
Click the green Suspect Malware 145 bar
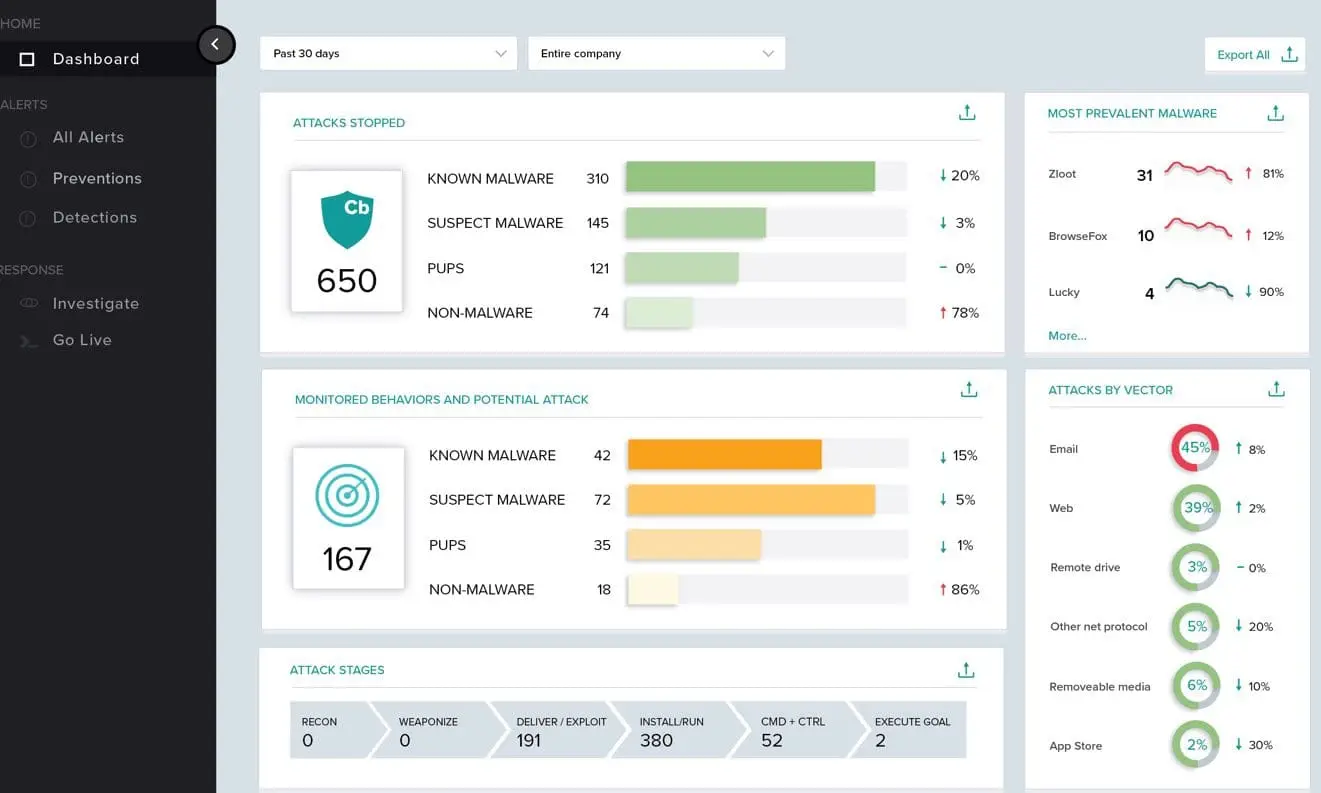[x=696, y=222]
